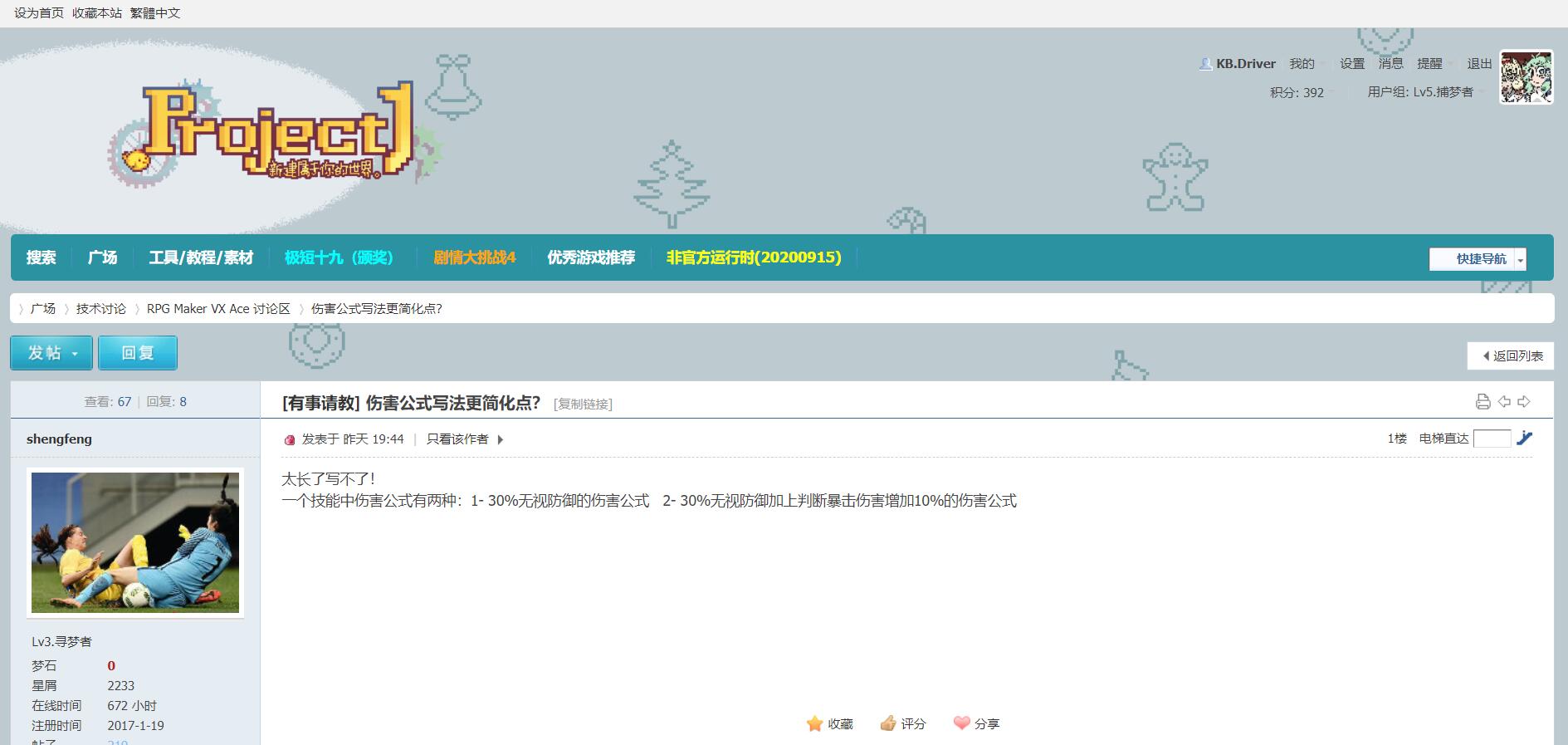Open 消息 messages link
The height and width of the screenshot is (745, 1568).
(x=1391, y=64)
